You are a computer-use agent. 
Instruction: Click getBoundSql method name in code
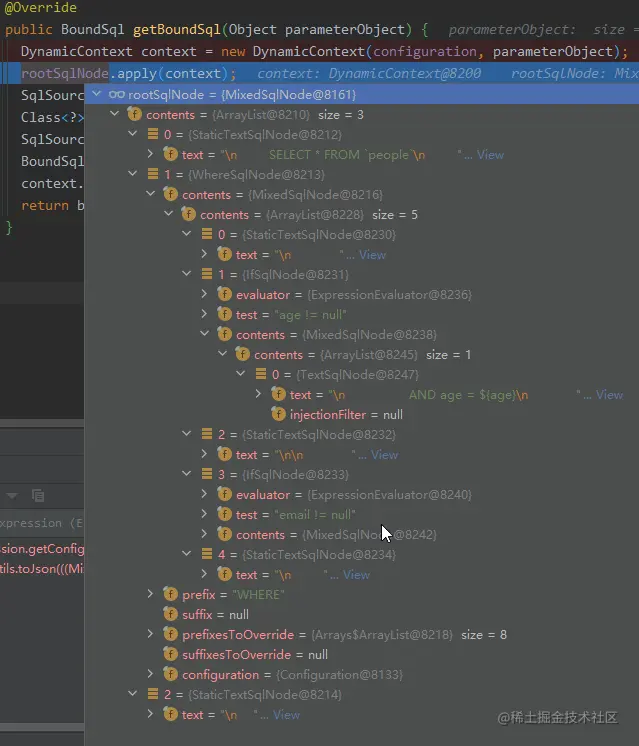click(177, 29)
